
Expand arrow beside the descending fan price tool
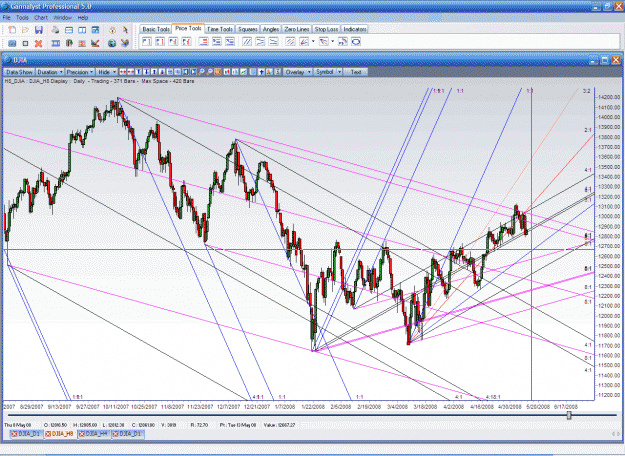332,41
